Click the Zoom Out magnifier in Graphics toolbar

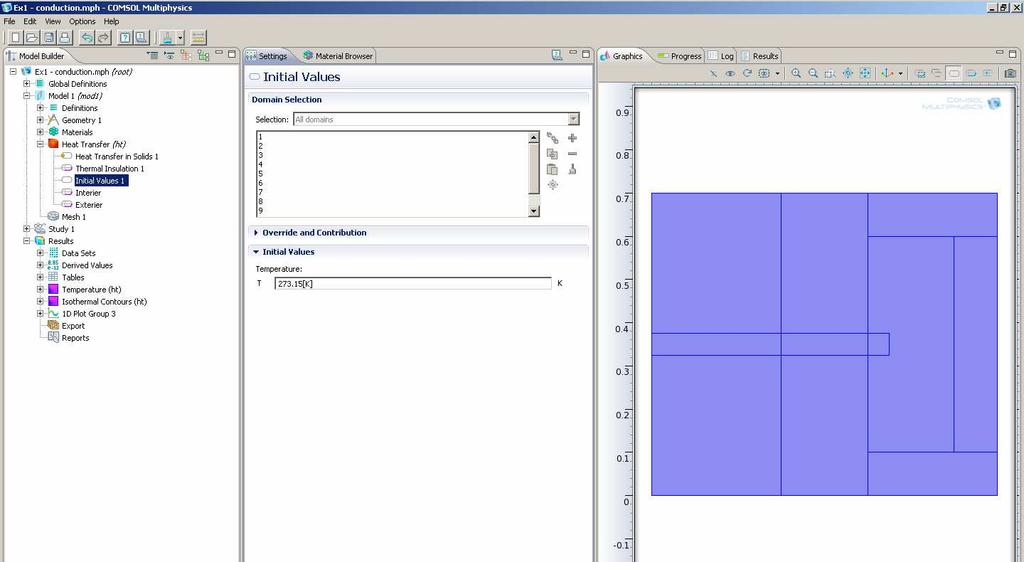tap(813, 73)
